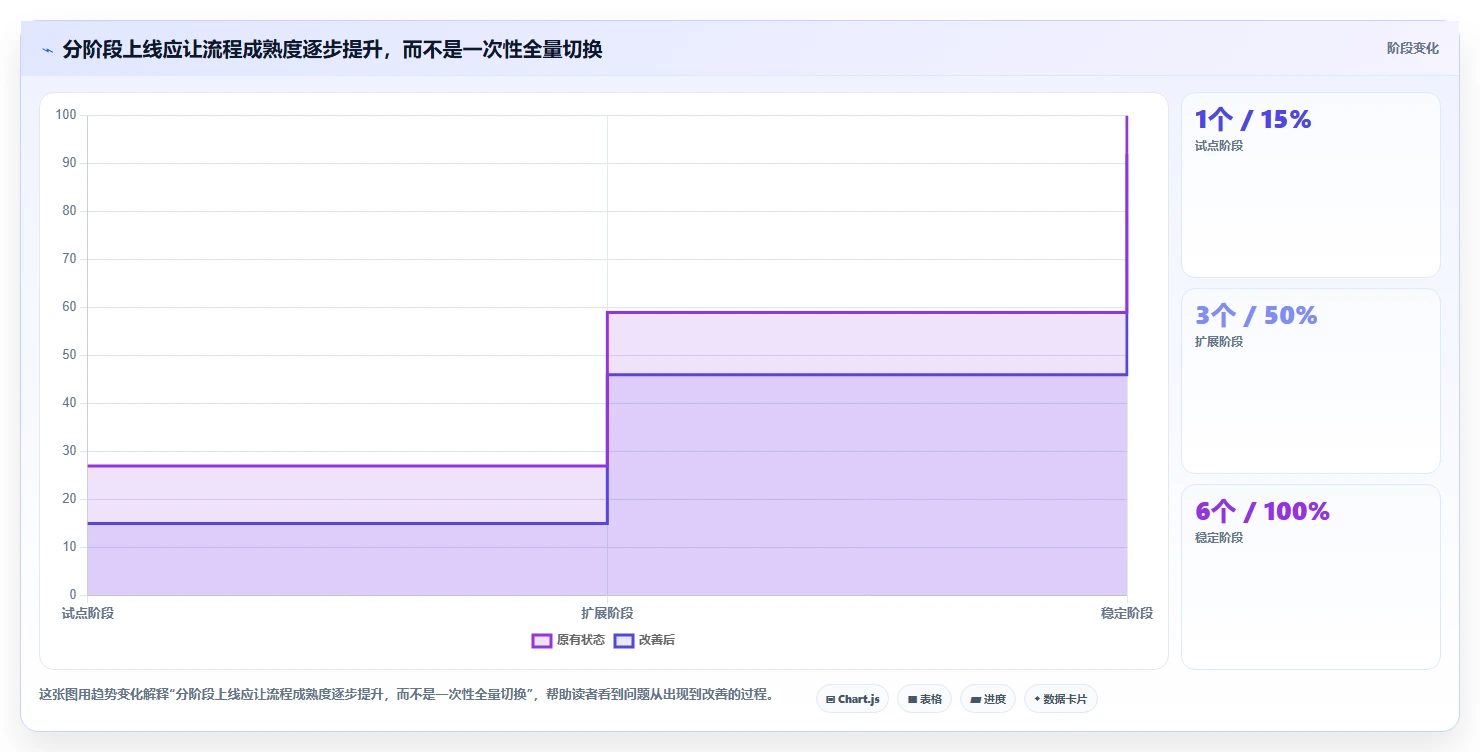Click the y-axis value 50

[x=69, y=355]
